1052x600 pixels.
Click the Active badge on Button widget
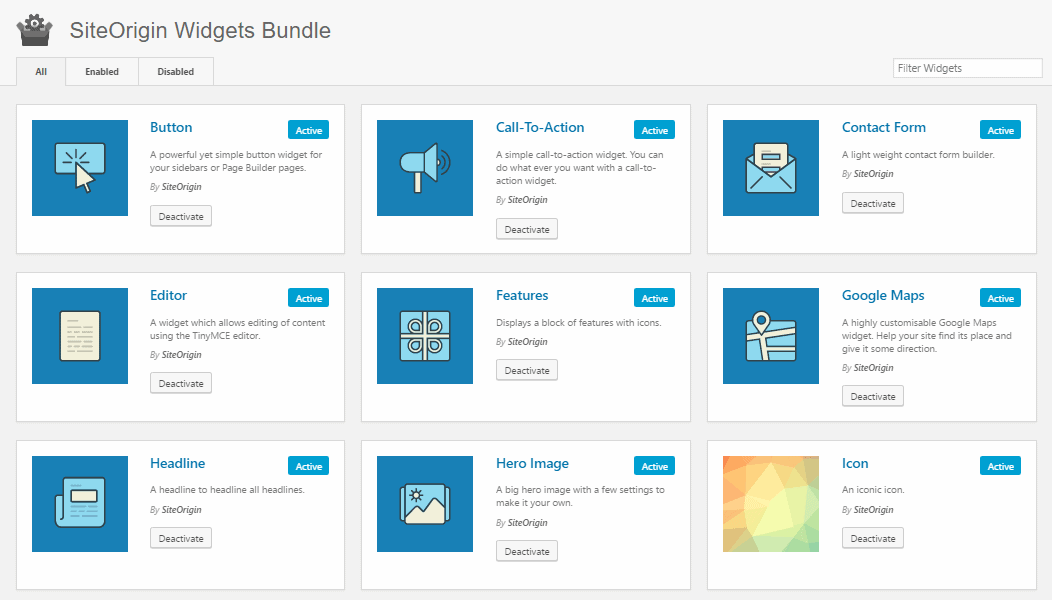point(309,130)
